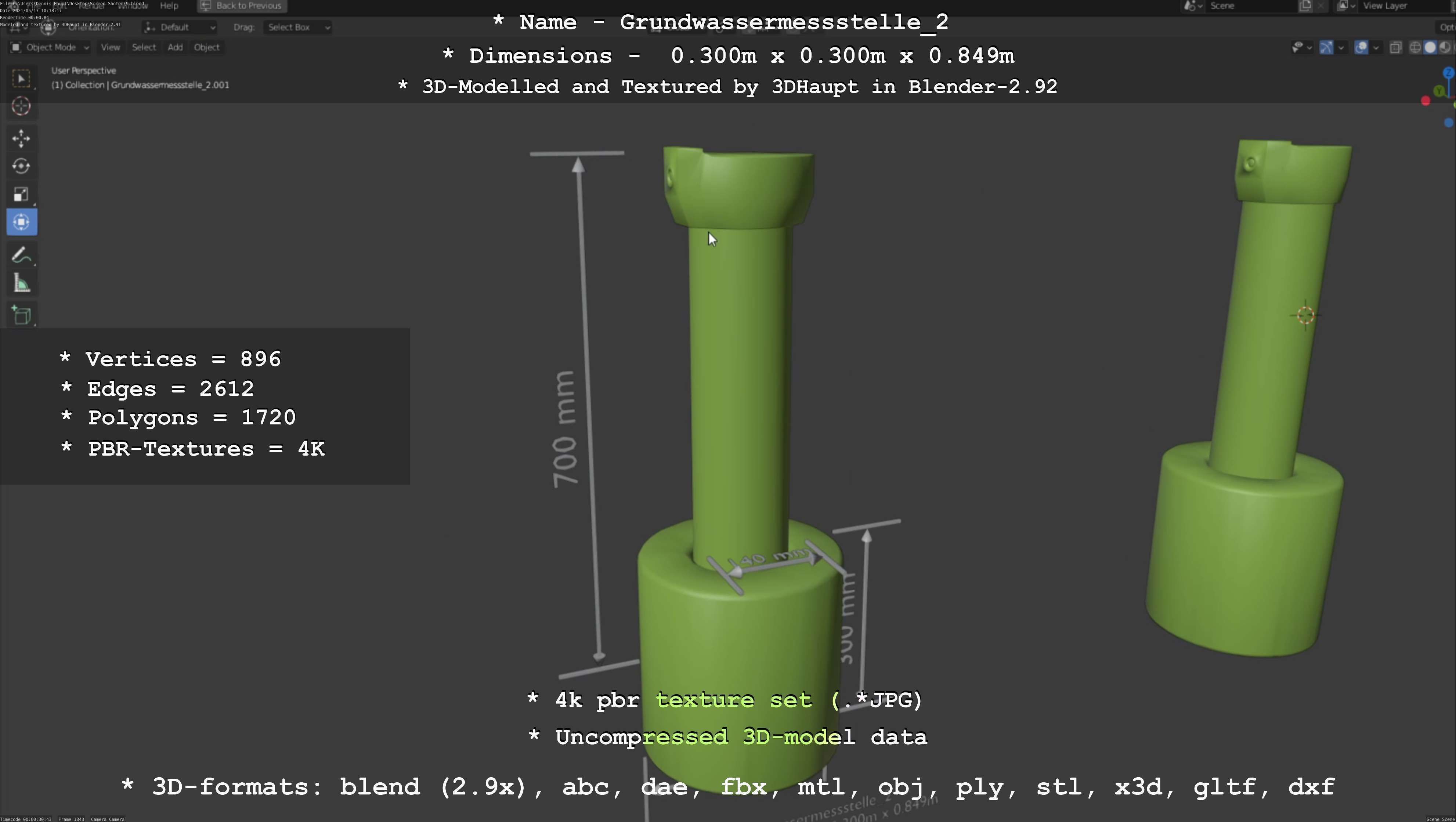This screenshot has width=1456, height=822.
Task: Open the Add menu
Action: 175,47
